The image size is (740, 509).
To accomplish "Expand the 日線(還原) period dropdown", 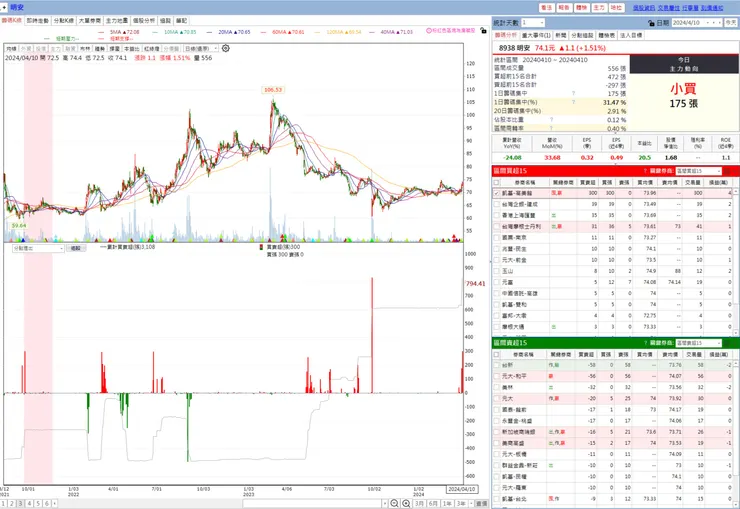I will coord(201,49).
